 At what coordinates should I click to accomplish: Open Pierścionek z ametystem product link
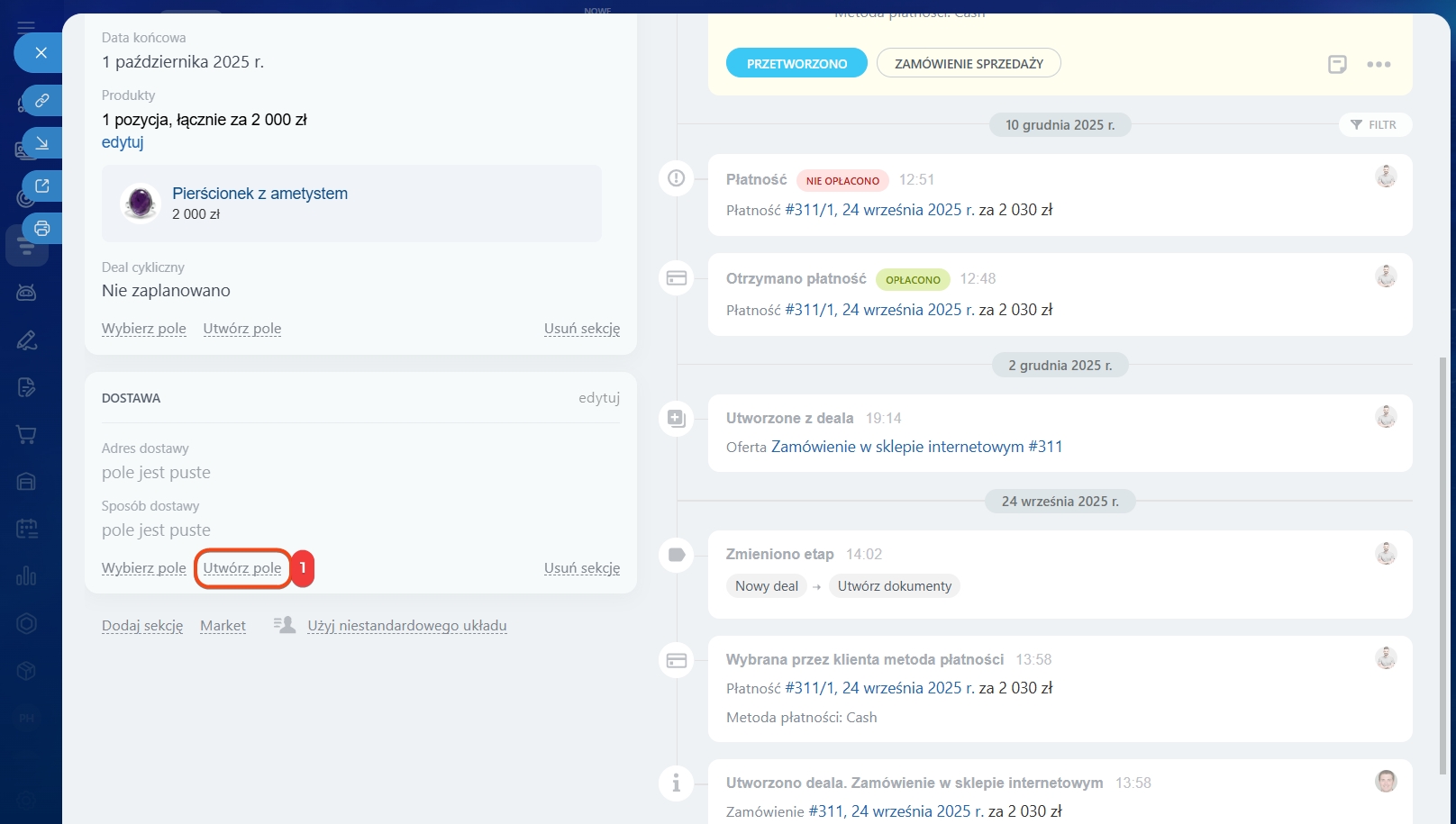click(259, 194)
